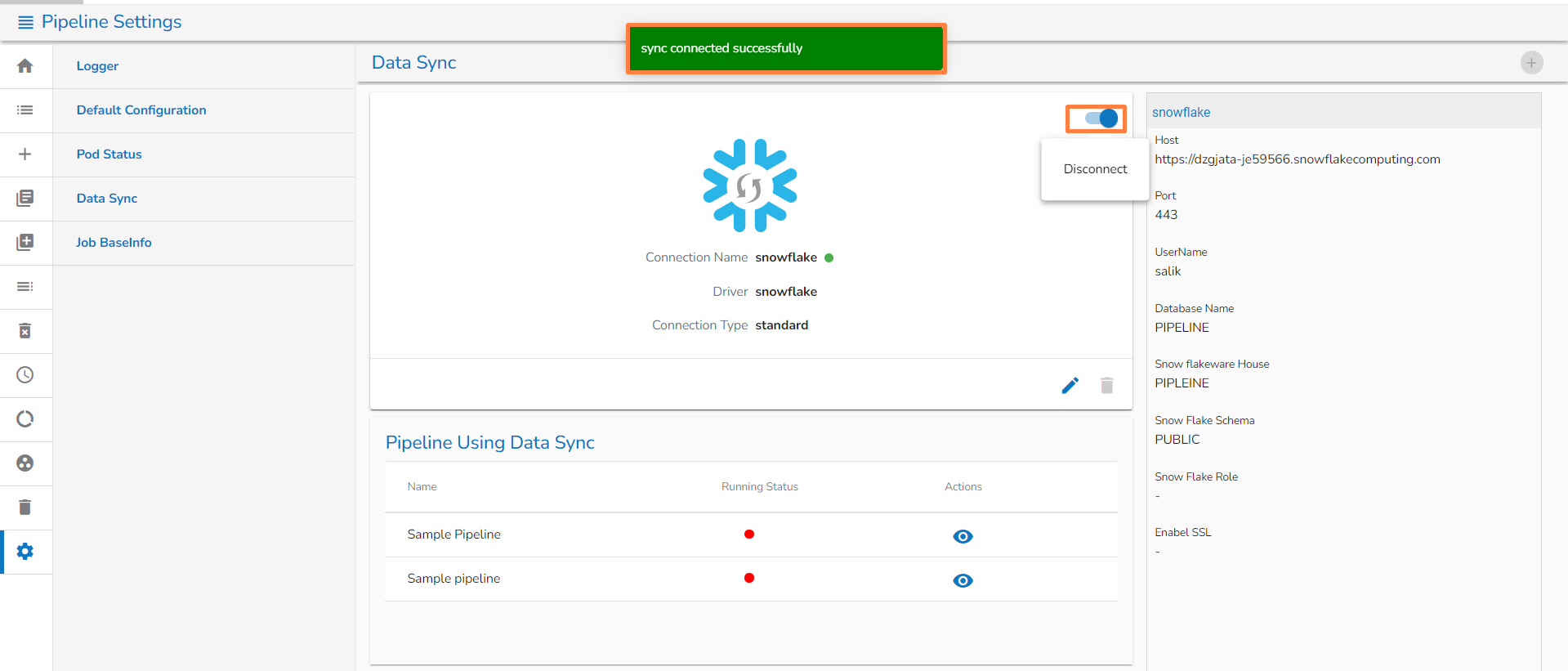Choose Disconnect from the popup menu
Screen dimensions: 1568x671
coord(1095,169)
